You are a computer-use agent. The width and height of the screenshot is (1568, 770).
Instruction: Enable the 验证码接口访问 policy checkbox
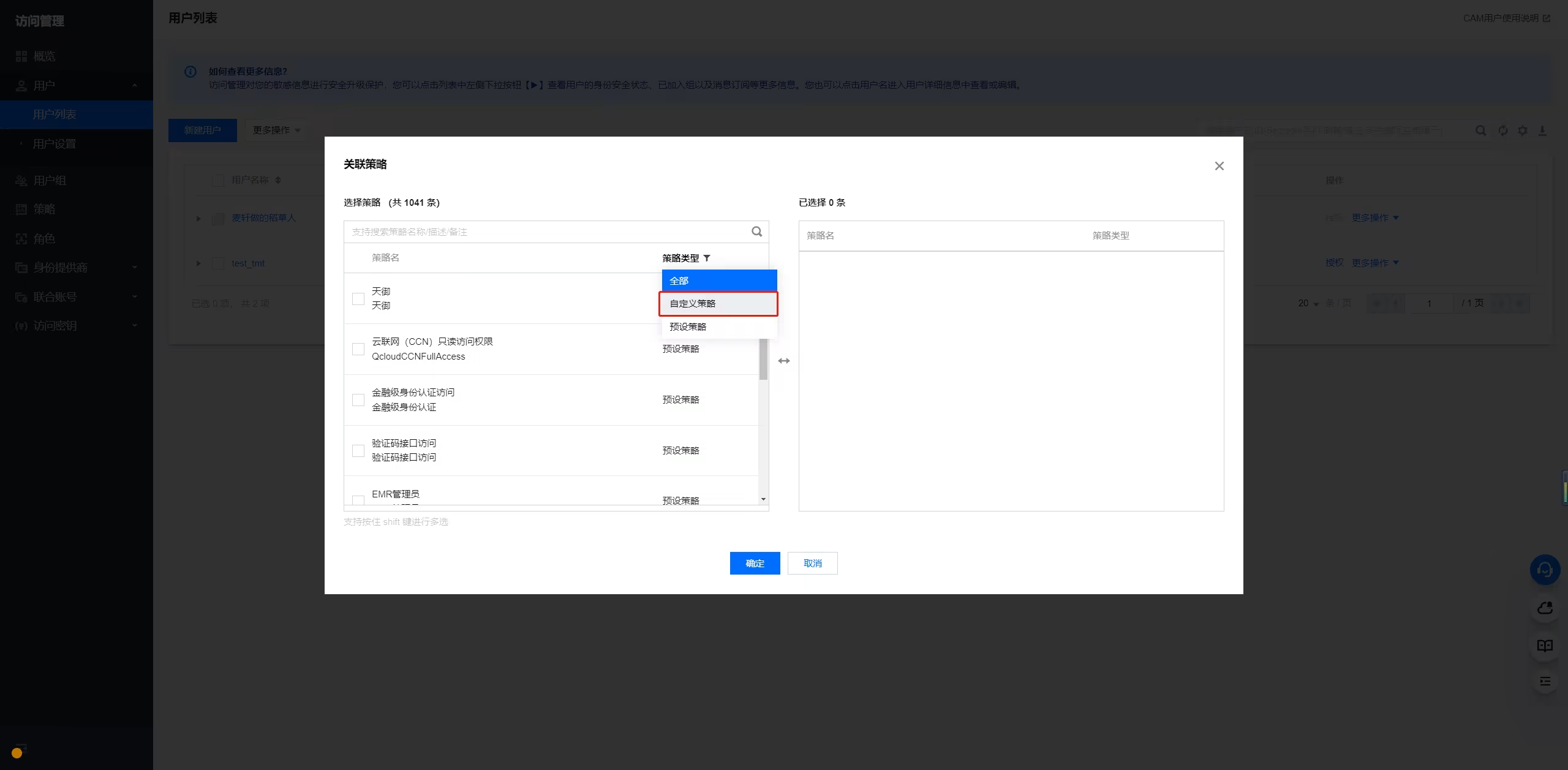coord(358,451)
